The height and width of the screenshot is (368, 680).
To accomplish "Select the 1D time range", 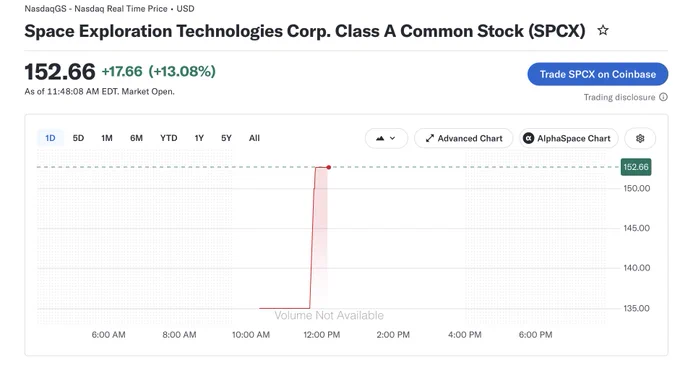I will click(50, 138).
